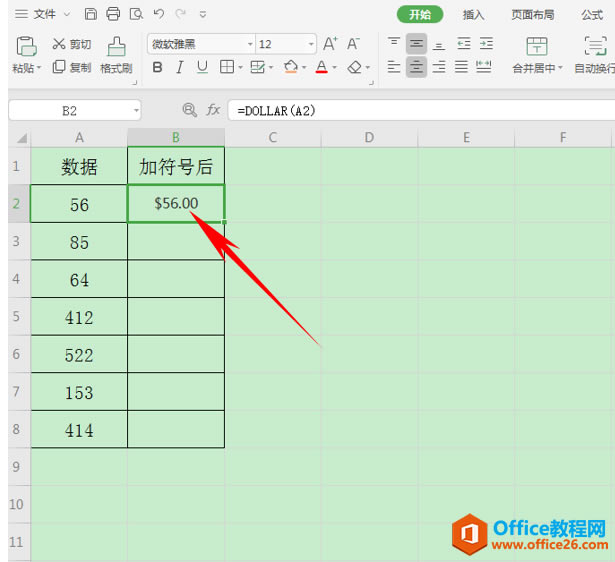Select cell B2 showing $56.00
The width and height of the screenshot is (615, 562).
[176, 204]
